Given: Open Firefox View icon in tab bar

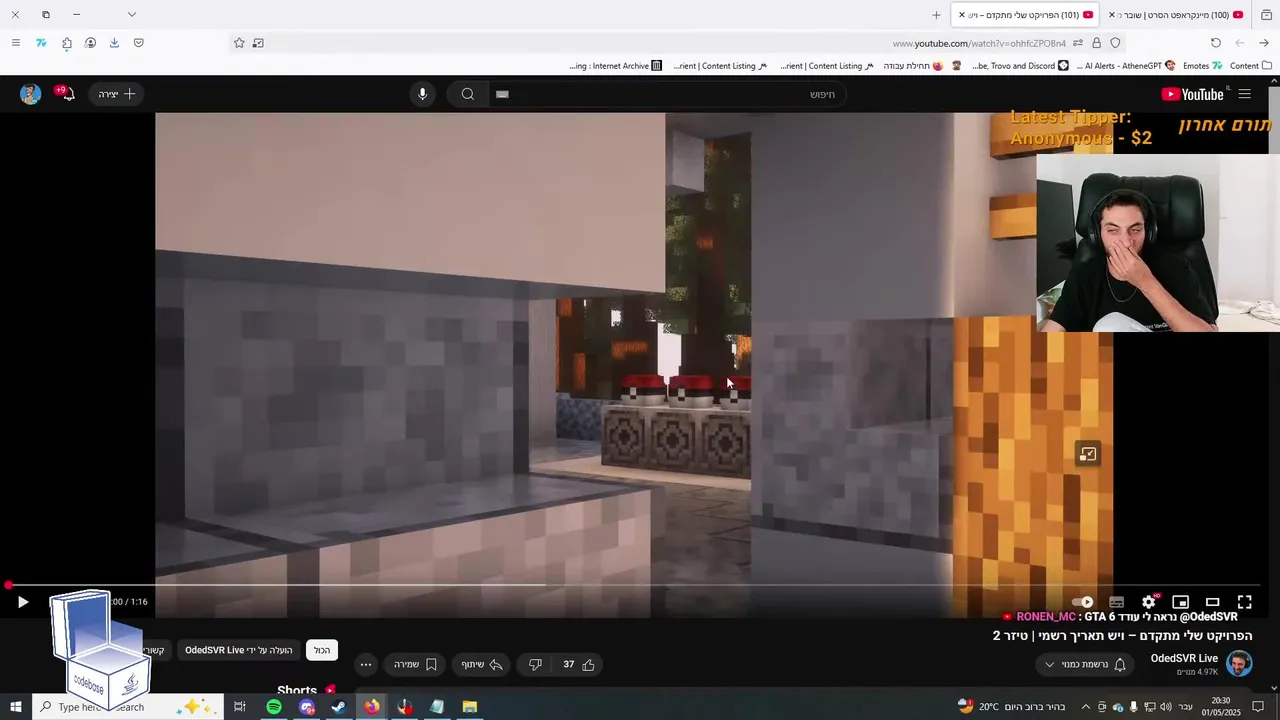Looking at the screenshot, I should [x=1266, y=15].
